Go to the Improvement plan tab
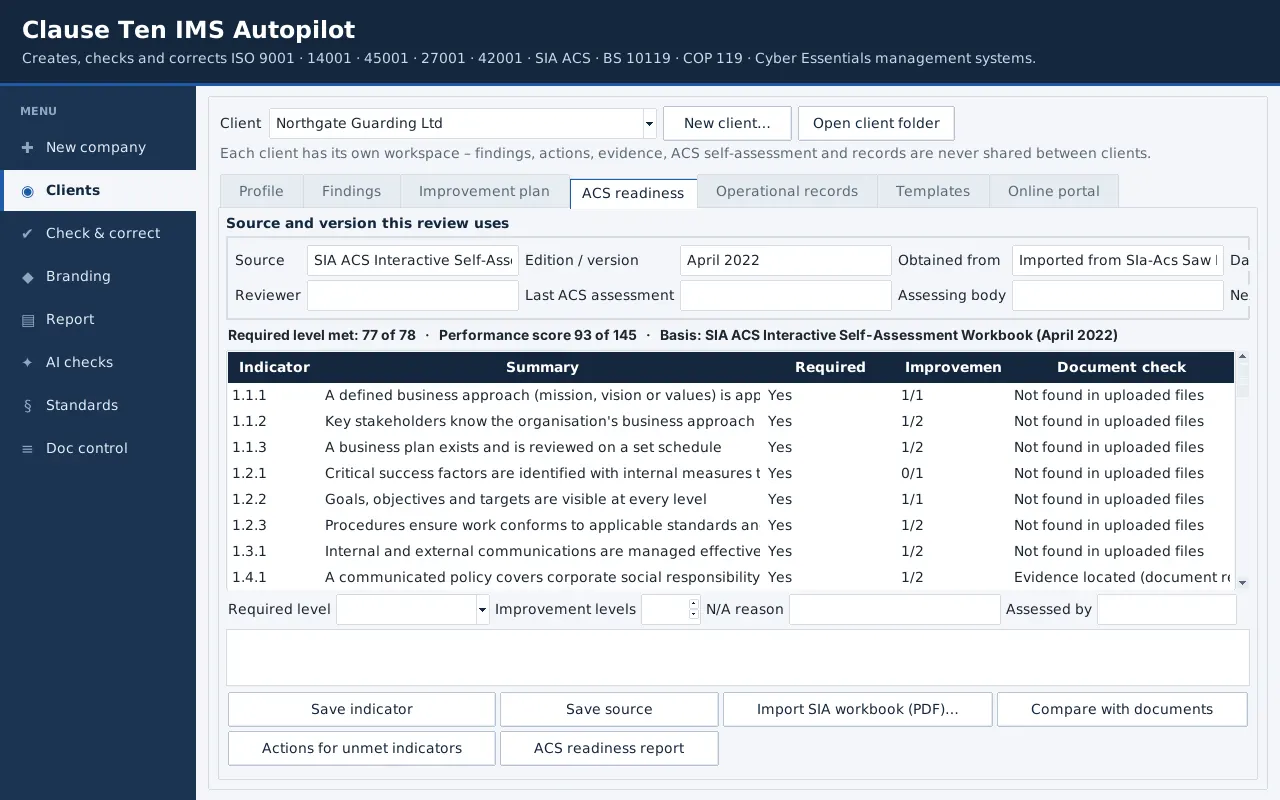This screenshot has width=1280, height=800. coord(484,191)
